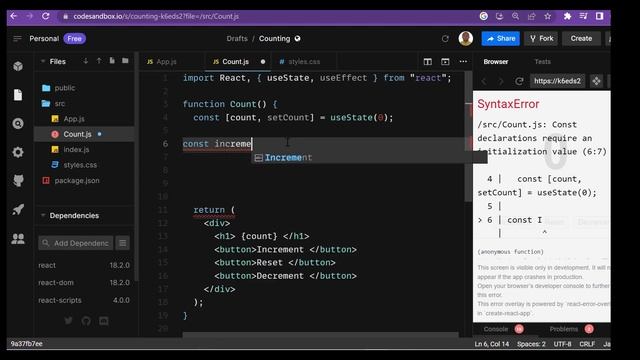Click the new file icon in Files header

click(x=112, y=61)
